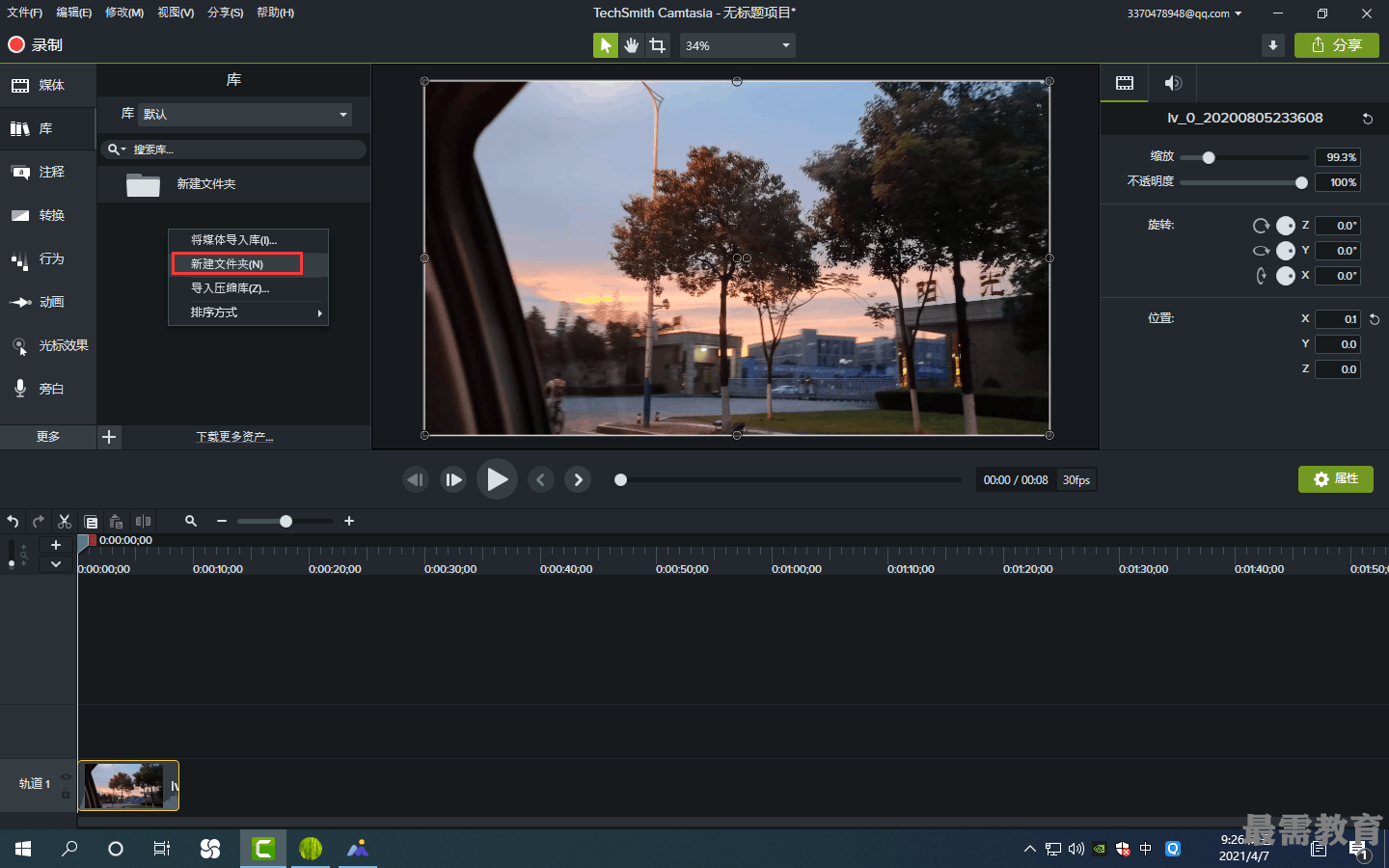Image resolution: width=1389 pixels, height=868 pixels.
Task: Select the 新建文件夹 folder in library
Action: click(233, 184)
